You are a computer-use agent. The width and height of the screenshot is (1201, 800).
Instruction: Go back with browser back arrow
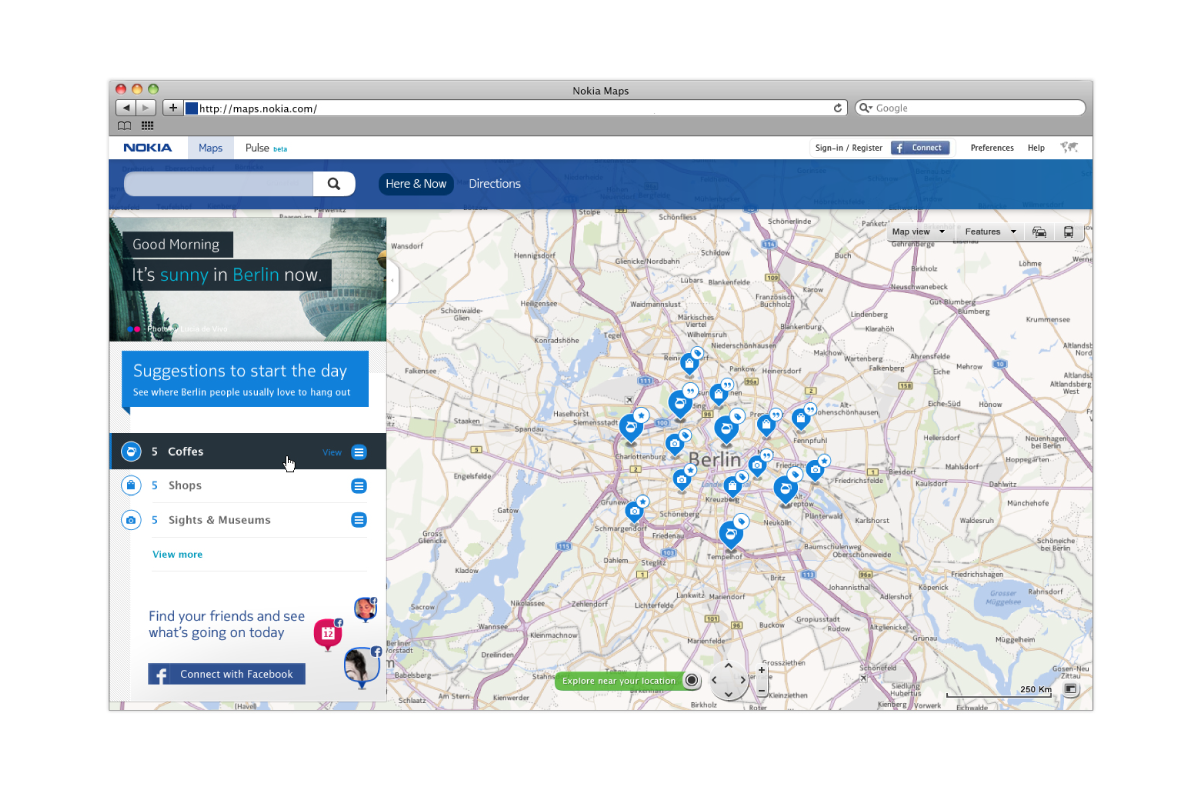[126, 108]
